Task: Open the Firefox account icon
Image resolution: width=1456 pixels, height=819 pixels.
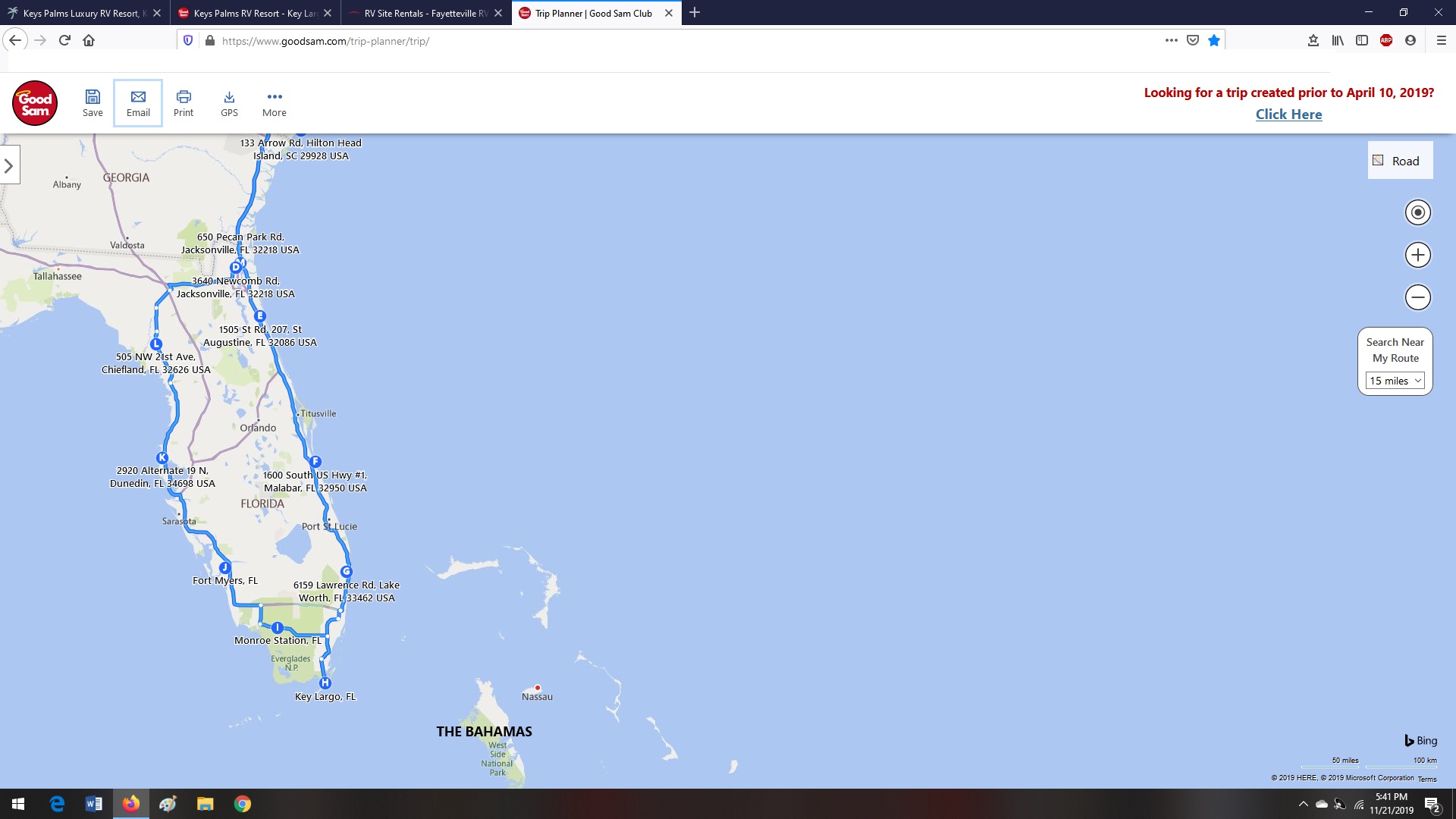Action: pyautogui.click(x=1410, y=40)
